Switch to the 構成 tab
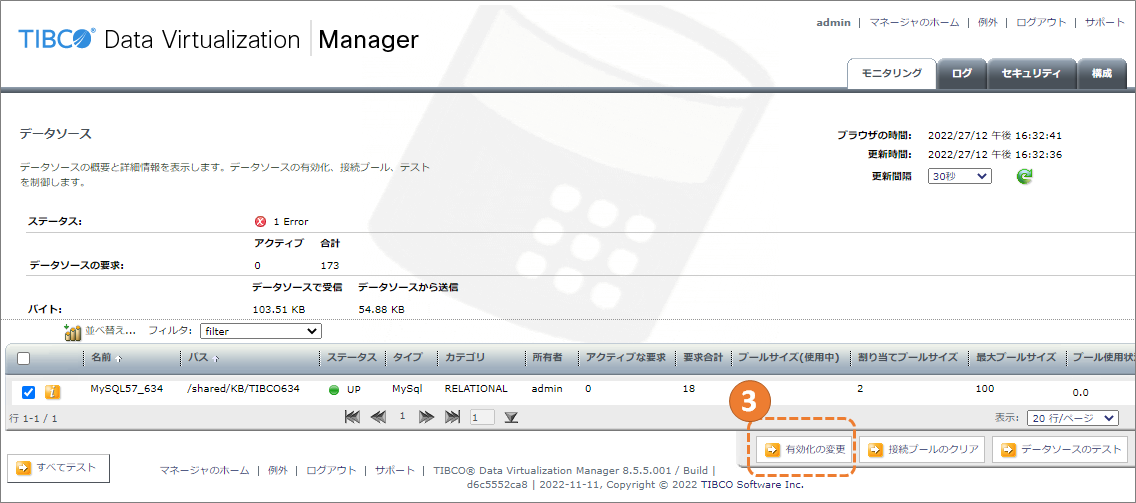This screenshot has height=503, width=1136. pos(1101,73)
